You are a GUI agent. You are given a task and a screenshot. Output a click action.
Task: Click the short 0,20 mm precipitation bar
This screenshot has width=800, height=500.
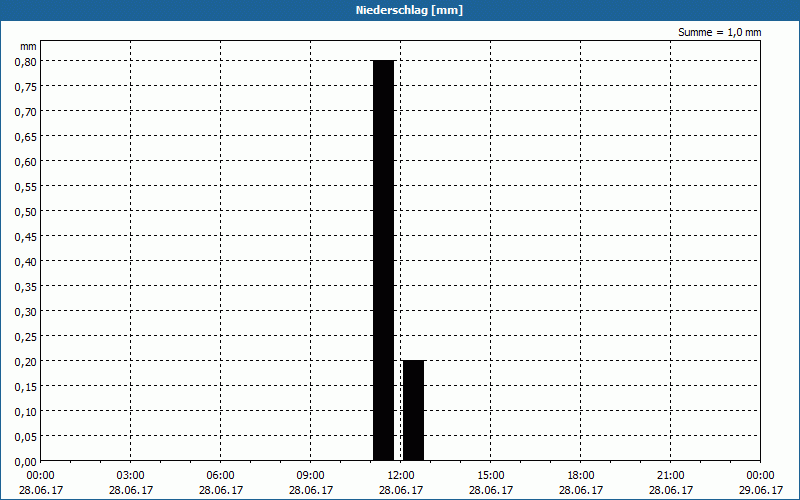click(413, 410)
